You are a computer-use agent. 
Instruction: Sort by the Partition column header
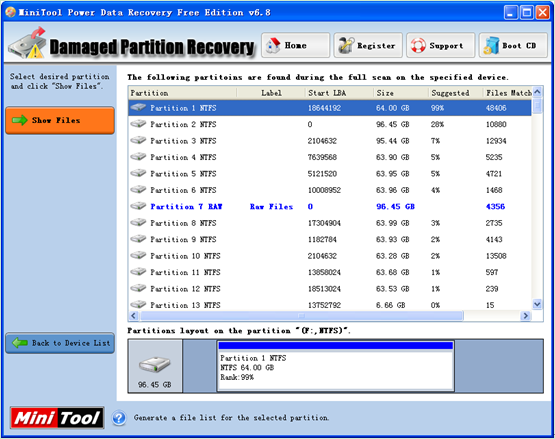[183, 93]
